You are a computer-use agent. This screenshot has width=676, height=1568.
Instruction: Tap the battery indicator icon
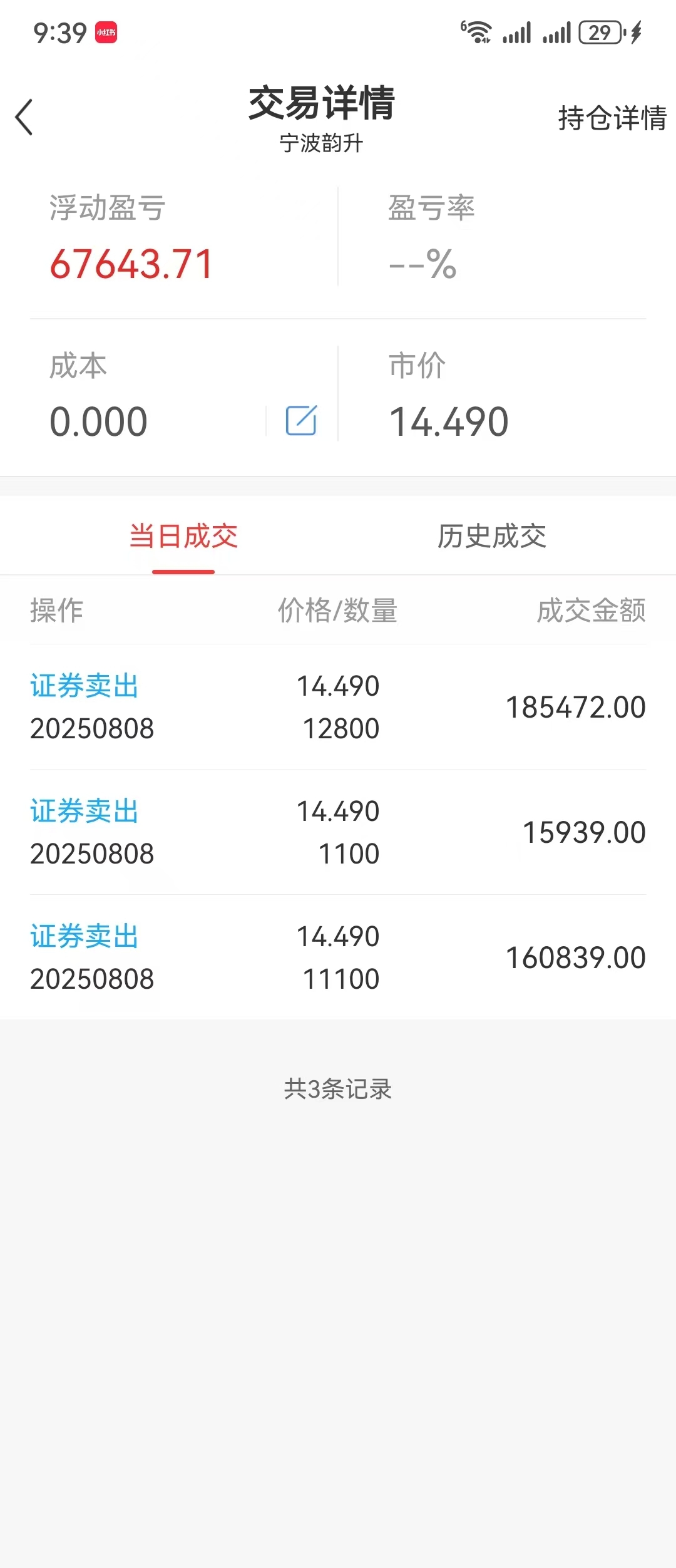pyautogui.click(x=602, y=33)
